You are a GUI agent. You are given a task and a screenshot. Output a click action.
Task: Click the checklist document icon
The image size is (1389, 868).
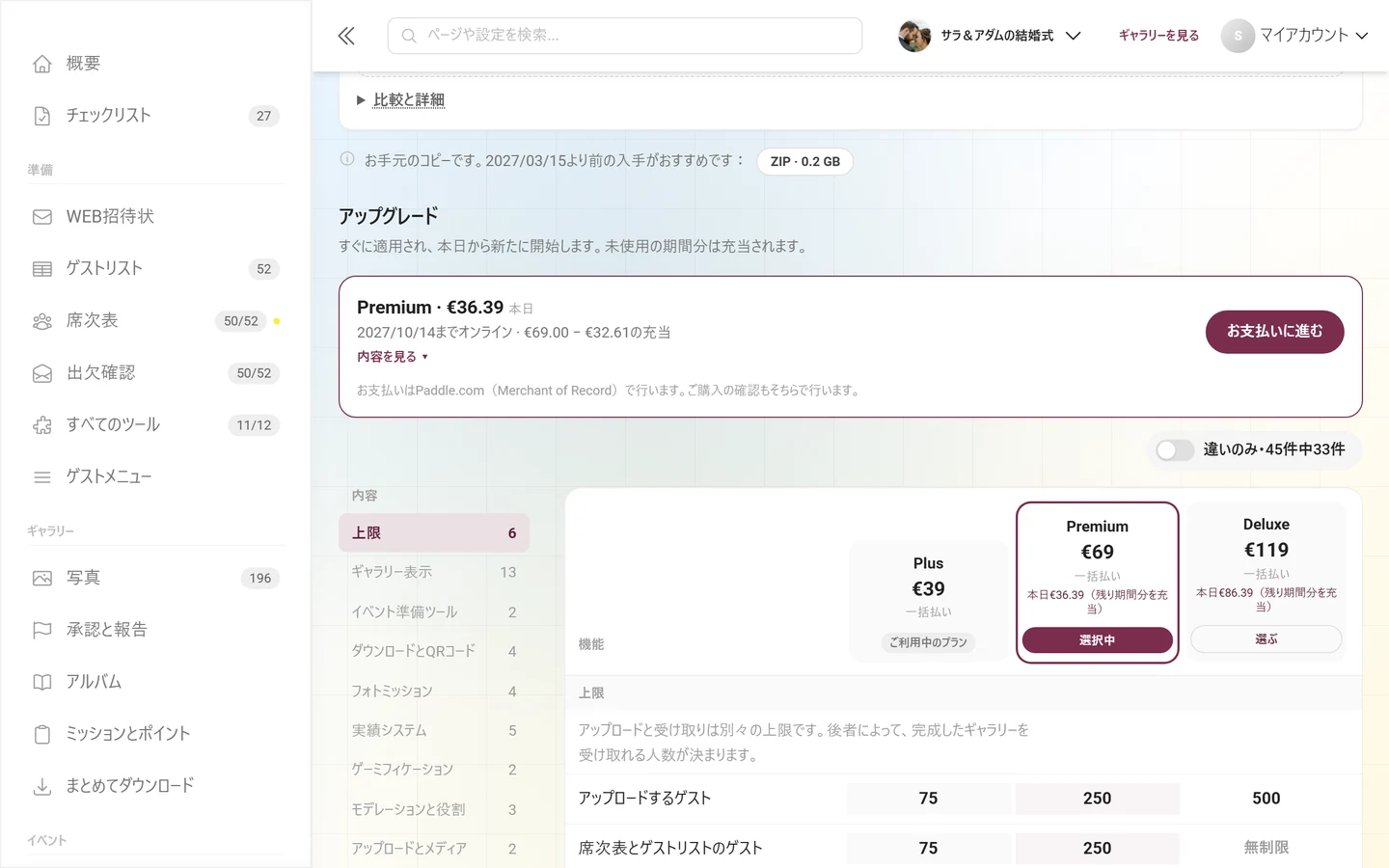point(42,116)
